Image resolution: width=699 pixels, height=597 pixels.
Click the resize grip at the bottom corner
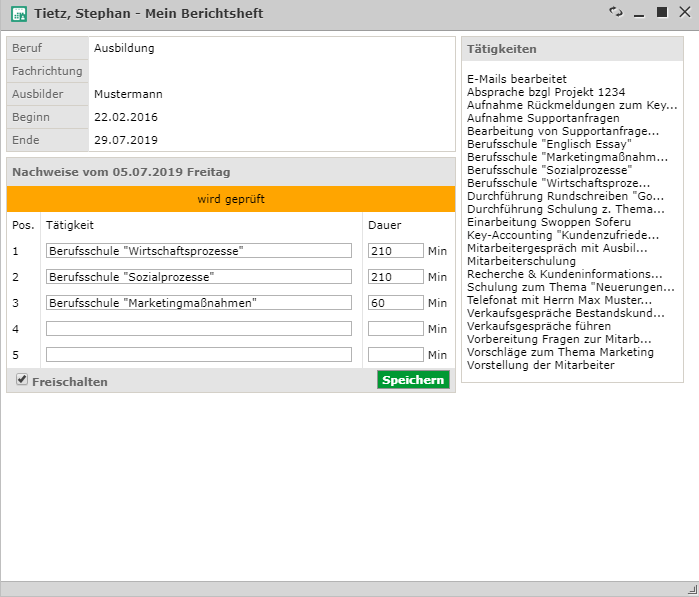(693, 589)
